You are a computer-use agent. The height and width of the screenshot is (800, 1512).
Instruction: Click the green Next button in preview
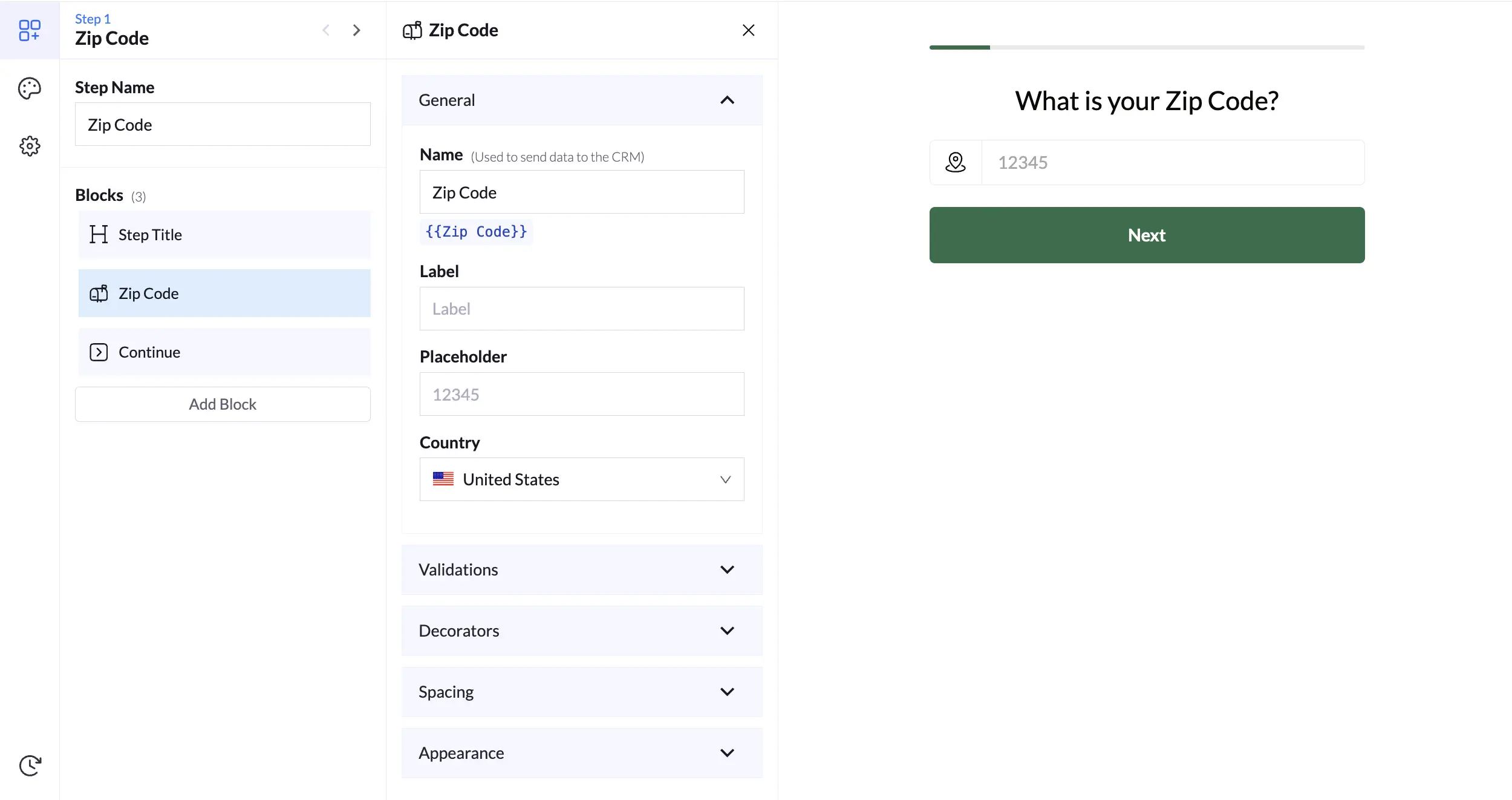(x=1147, y=235)
